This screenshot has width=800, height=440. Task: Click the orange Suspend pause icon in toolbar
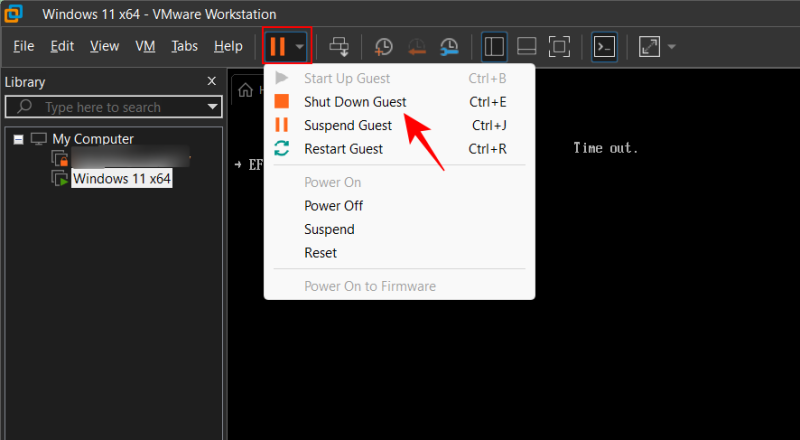click(x=277, y=46)
